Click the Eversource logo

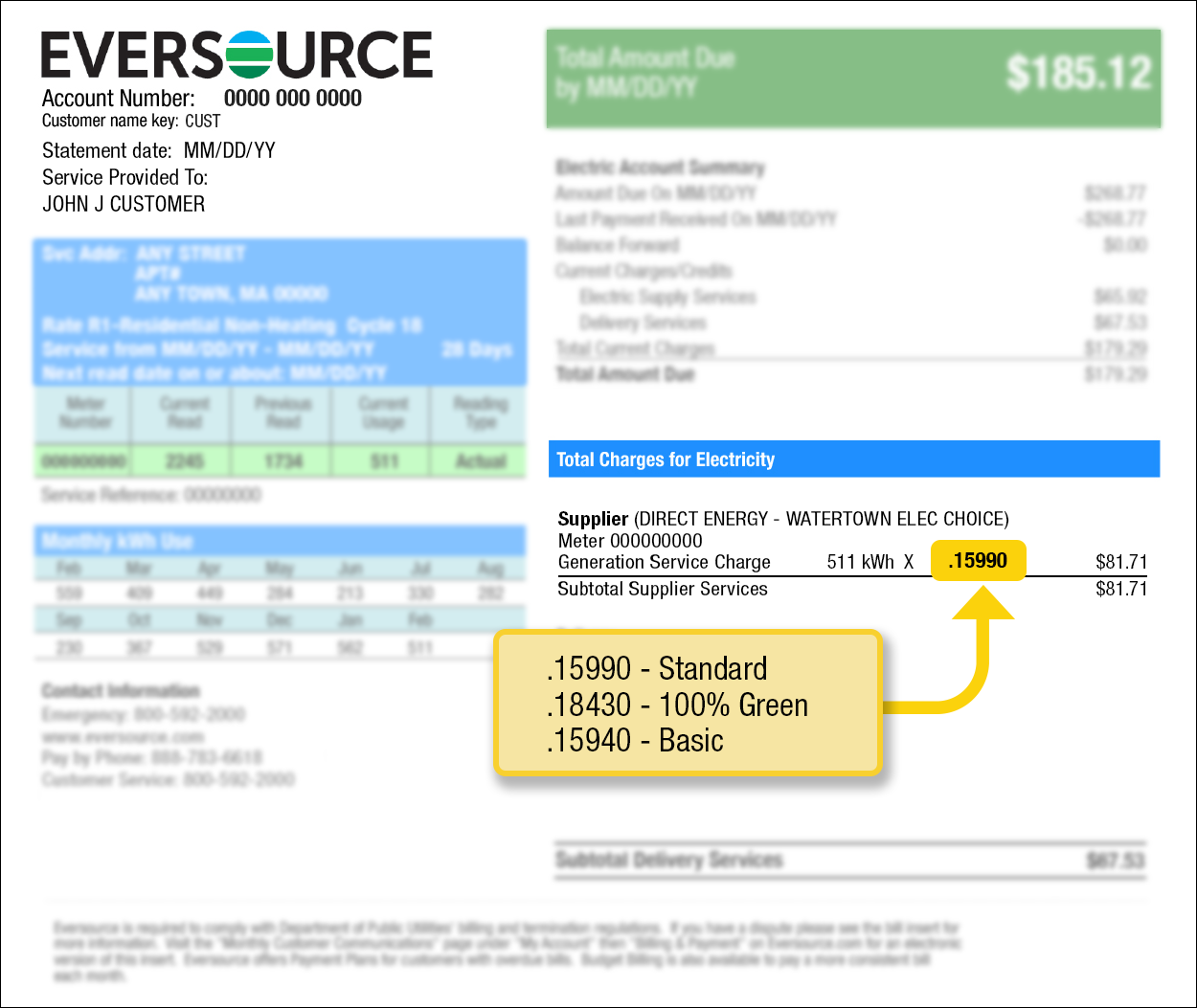(237, 55)
